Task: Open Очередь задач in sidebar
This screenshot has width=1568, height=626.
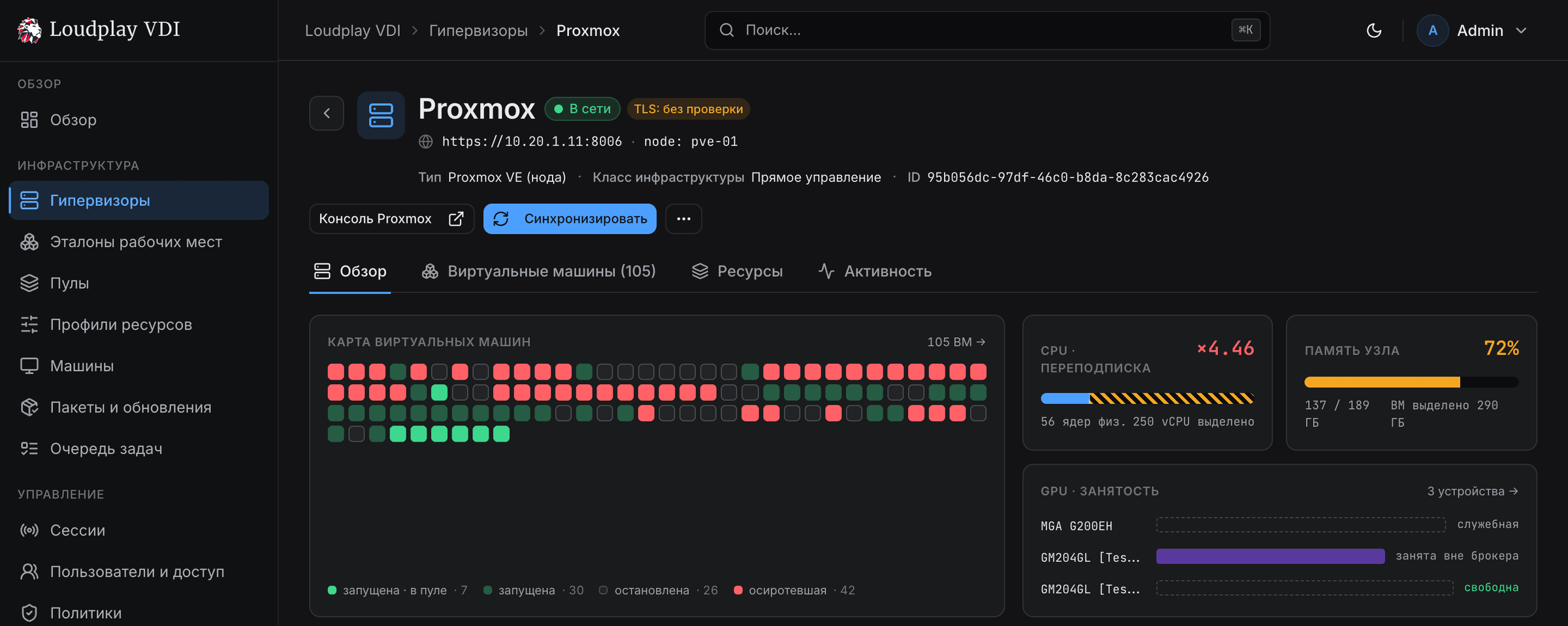Action: (x=139, y=448)
